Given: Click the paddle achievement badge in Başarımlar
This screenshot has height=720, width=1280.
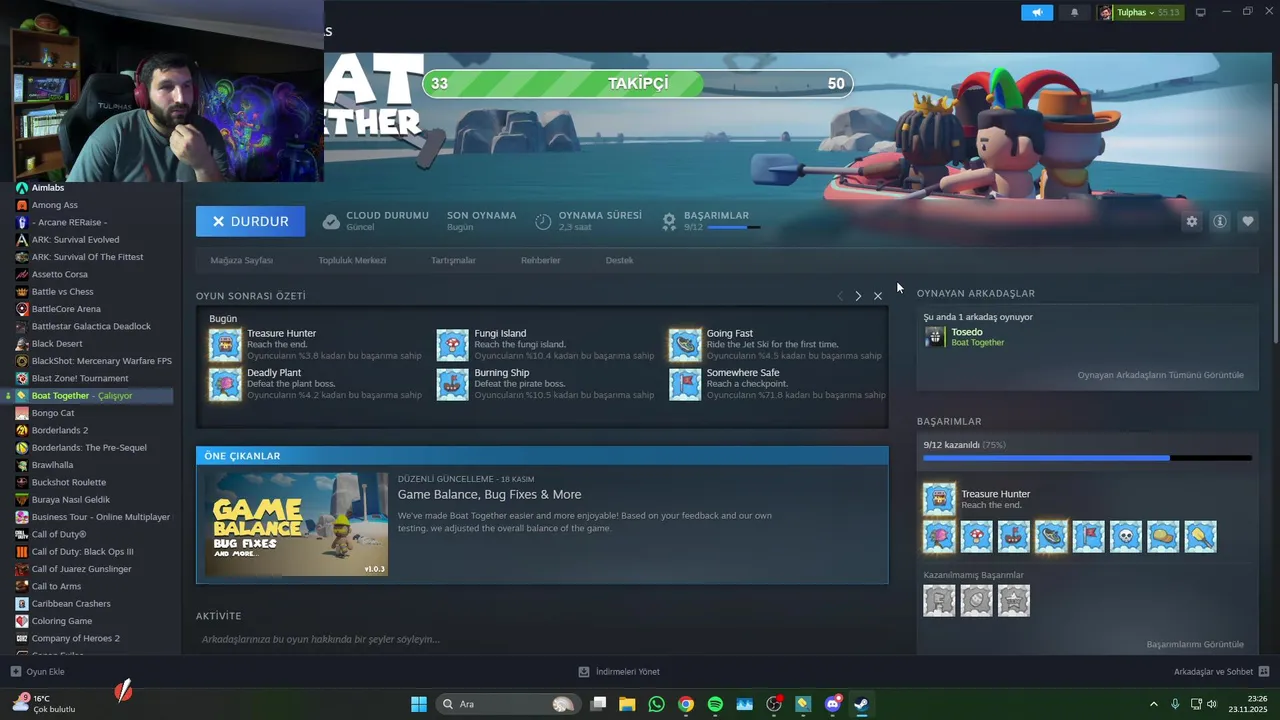Looking at the screenshot, I should [x=1200, y=536].
